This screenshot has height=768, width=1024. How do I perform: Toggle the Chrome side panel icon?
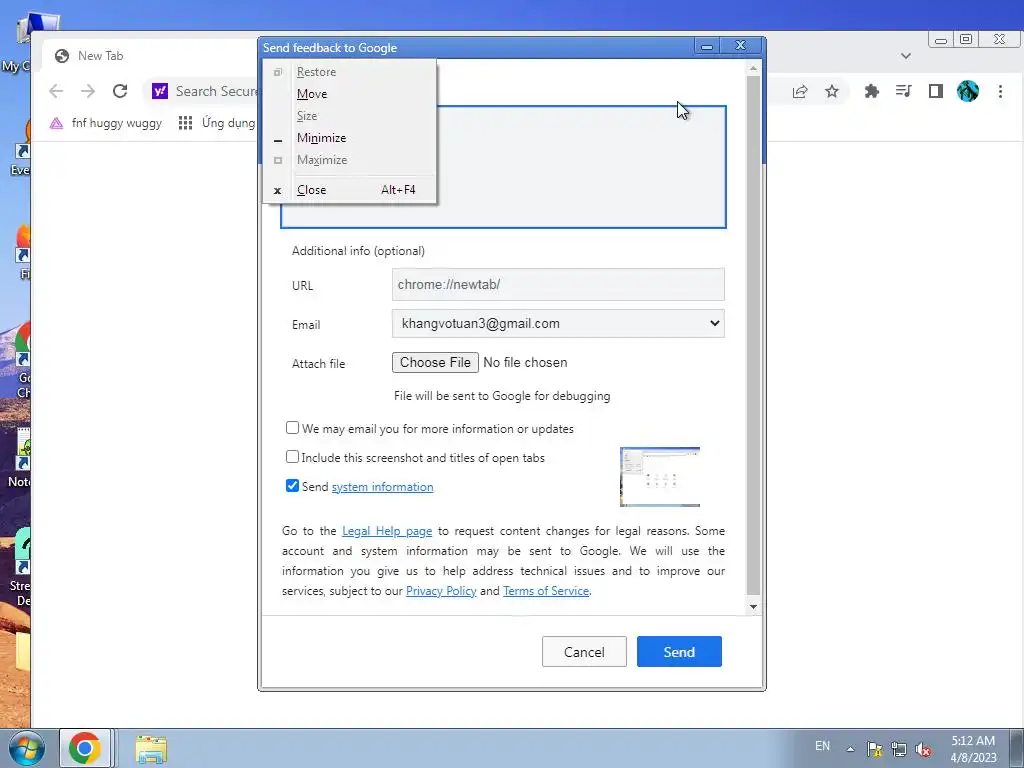tap(936, 91)
